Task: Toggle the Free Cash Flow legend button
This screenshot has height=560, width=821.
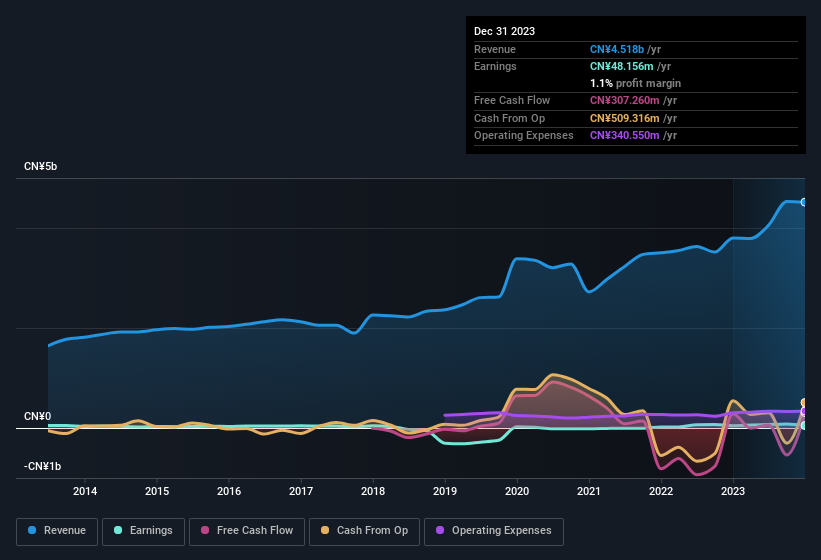Action: (x=247, y=531)
